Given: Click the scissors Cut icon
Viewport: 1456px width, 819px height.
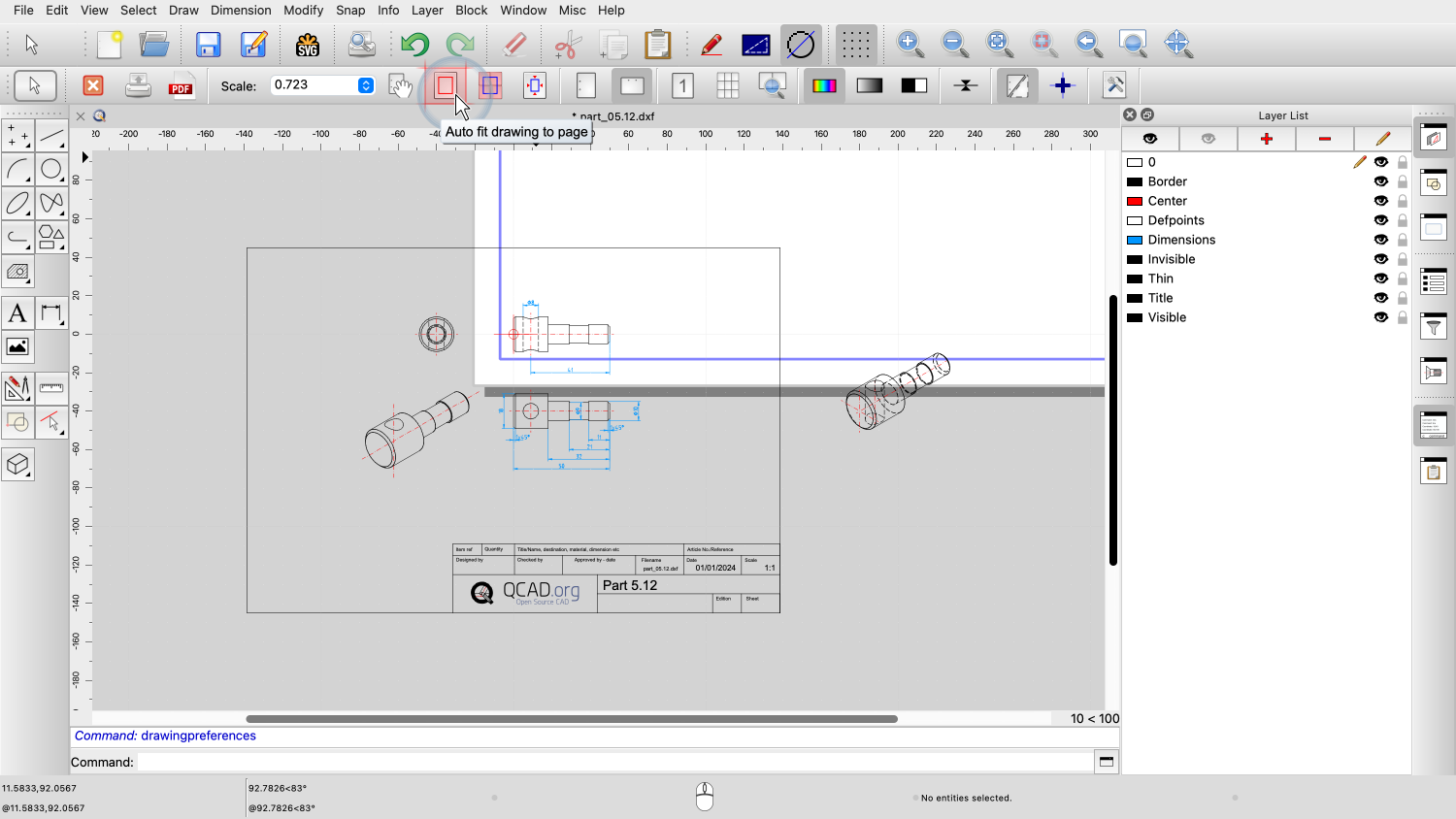Looking at the screenshot, I should tap(567, 45).
